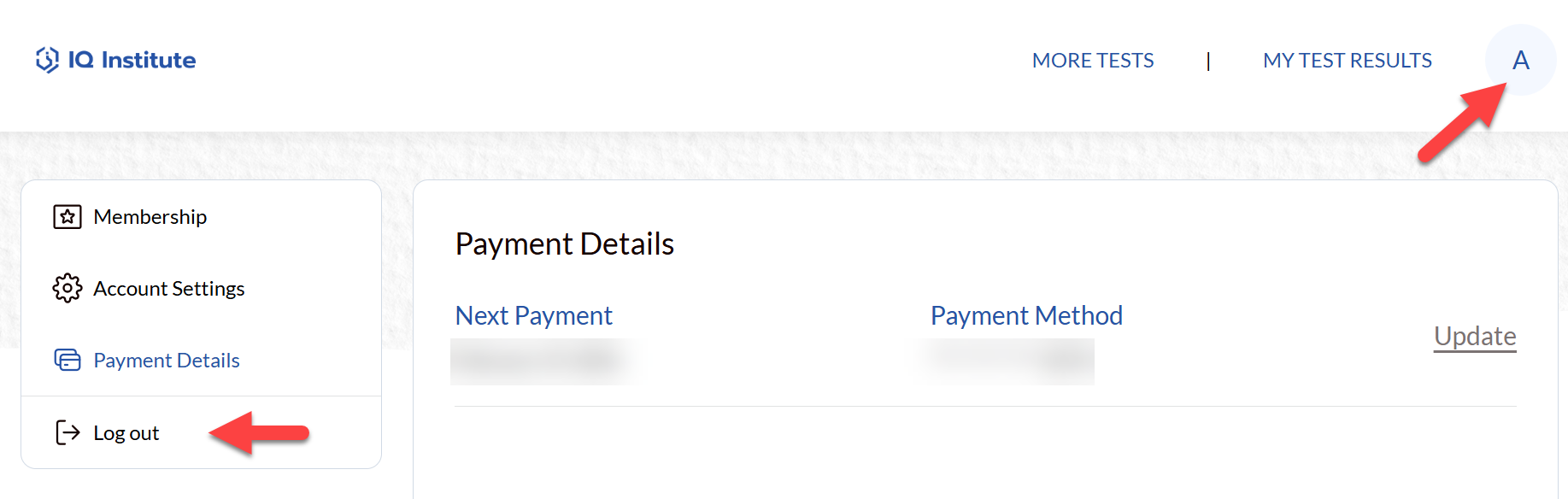This screenshot has height=499, width=1568.
Task: Open the profile avatar labeled A
Action: tap(1520, 60)
